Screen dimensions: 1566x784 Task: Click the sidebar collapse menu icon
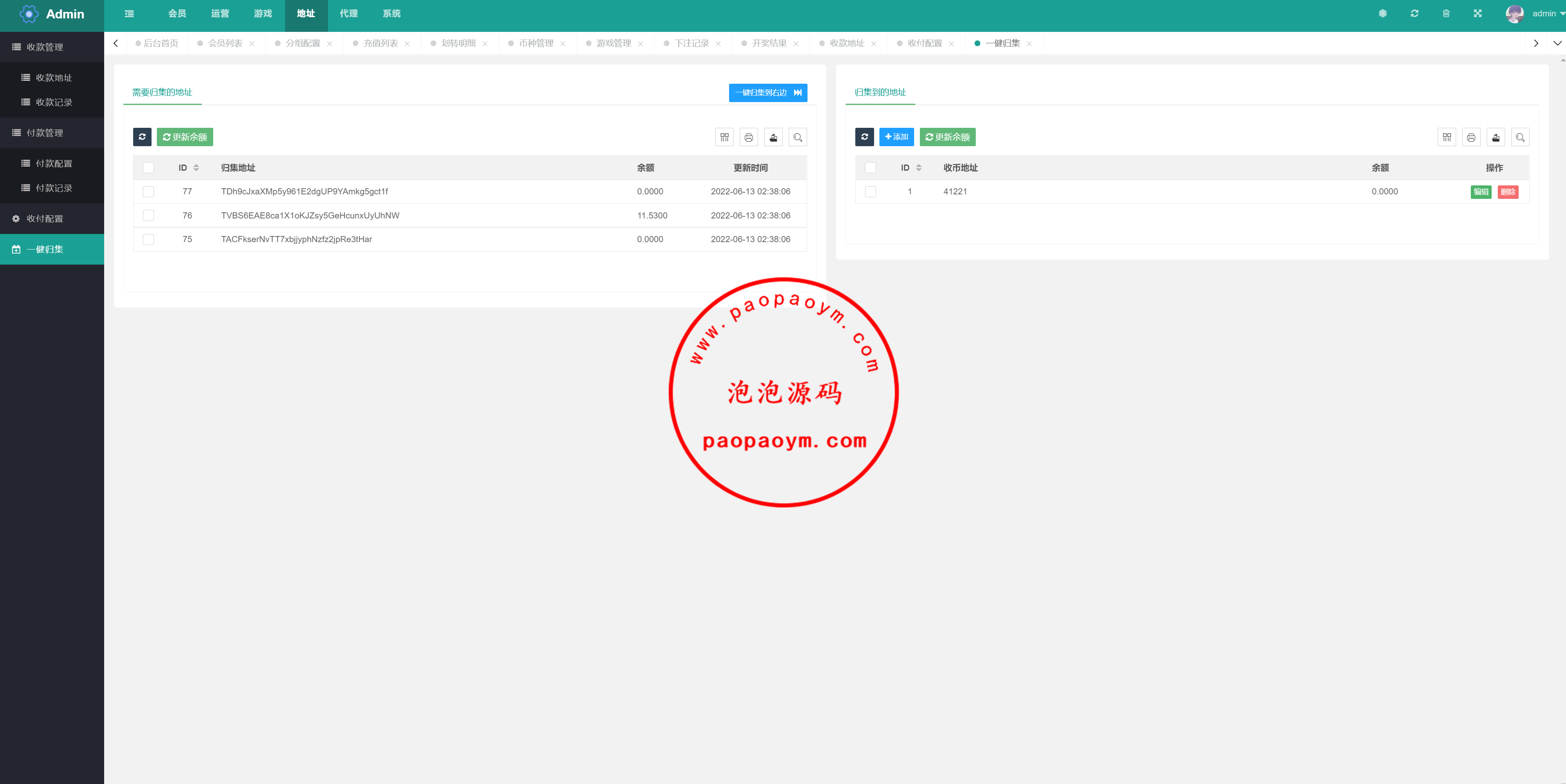tap(129, 13)
